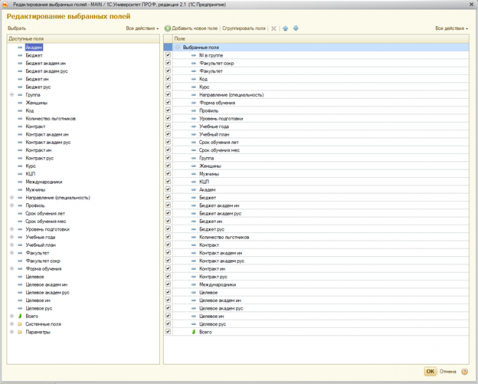The height and width of the screenshot is (384, 478).
Task: Click the green Add new field icon
Action: click(168, 28)
